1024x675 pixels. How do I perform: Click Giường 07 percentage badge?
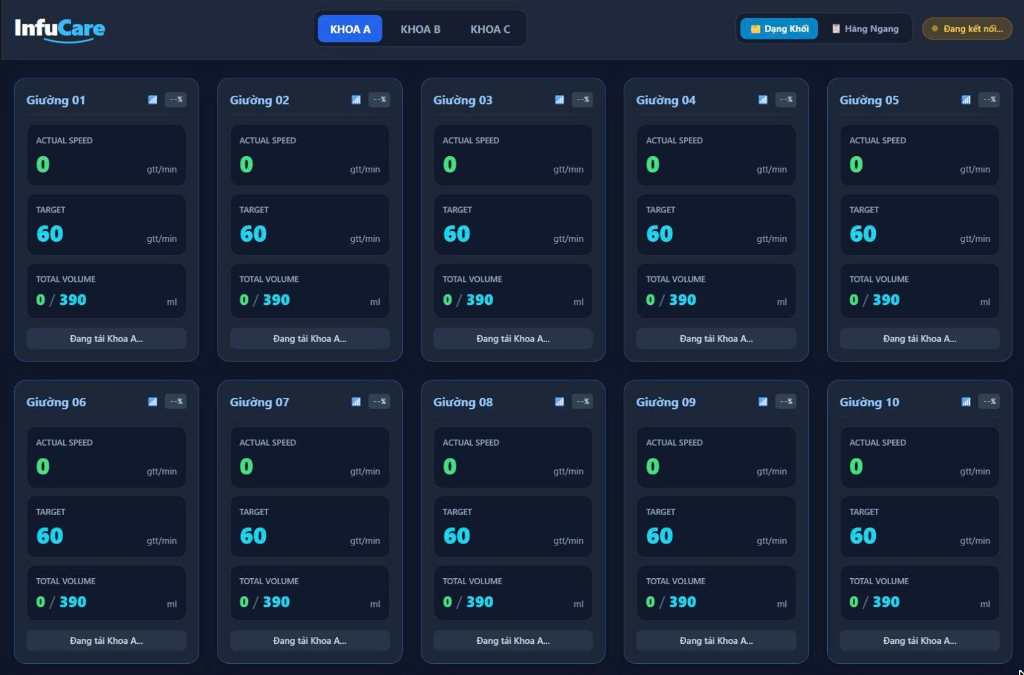379,401
